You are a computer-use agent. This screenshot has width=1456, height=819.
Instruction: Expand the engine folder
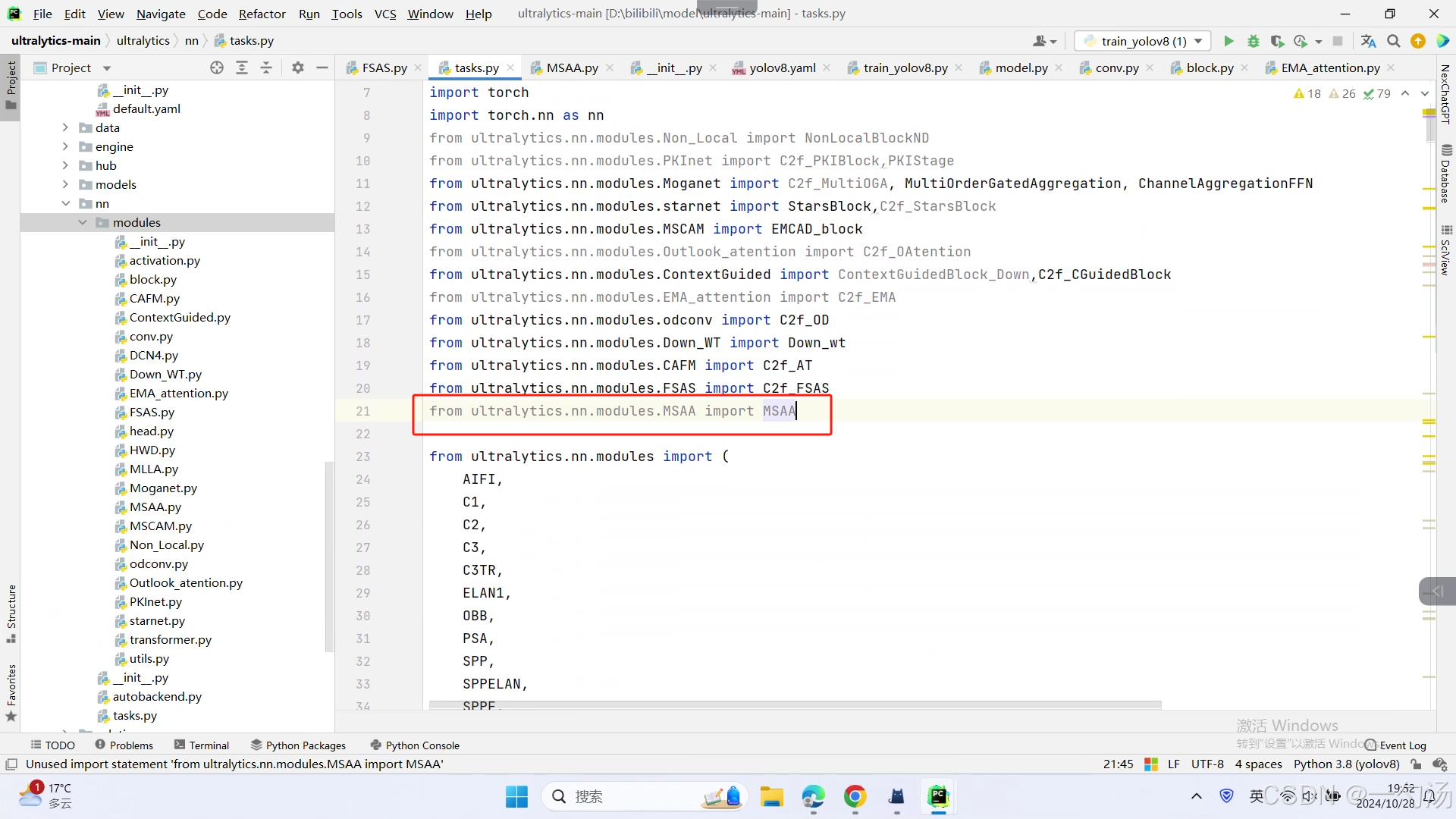65,146
